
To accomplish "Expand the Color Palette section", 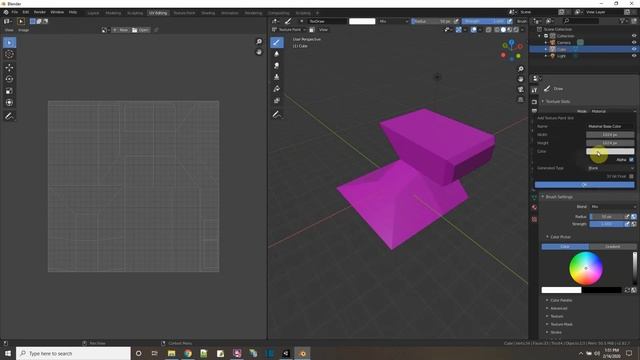I will [x=560, y=300].
